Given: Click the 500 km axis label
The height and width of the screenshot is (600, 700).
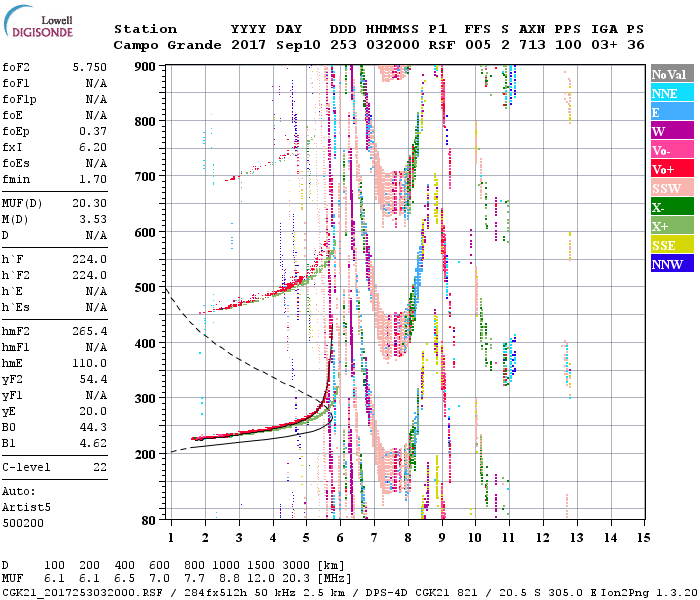Looking at the screenshot, I should pyautogui.click(x=145, y=288).
